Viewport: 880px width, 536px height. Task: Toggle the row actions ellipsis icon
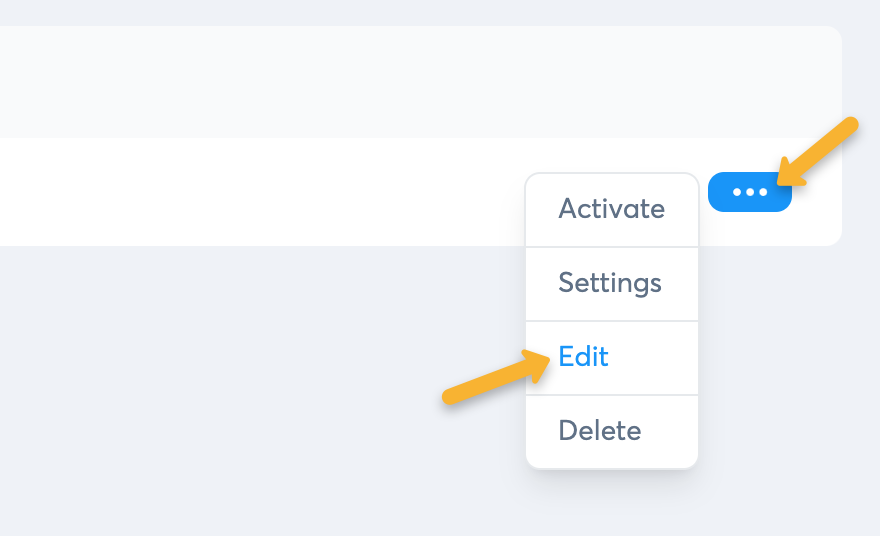point(750,192)
